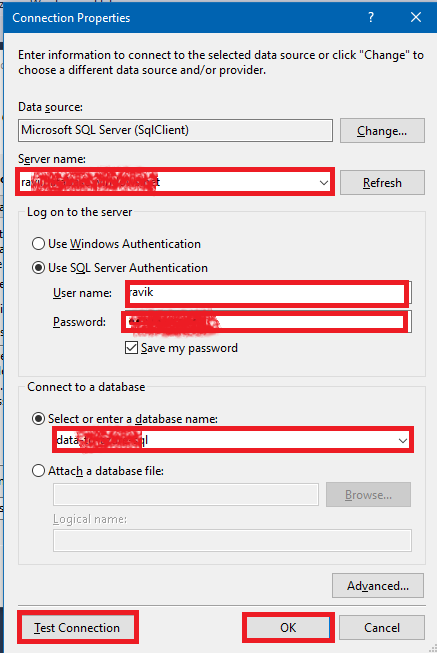
Task: Click into the Password field
Action: point(267,322)
